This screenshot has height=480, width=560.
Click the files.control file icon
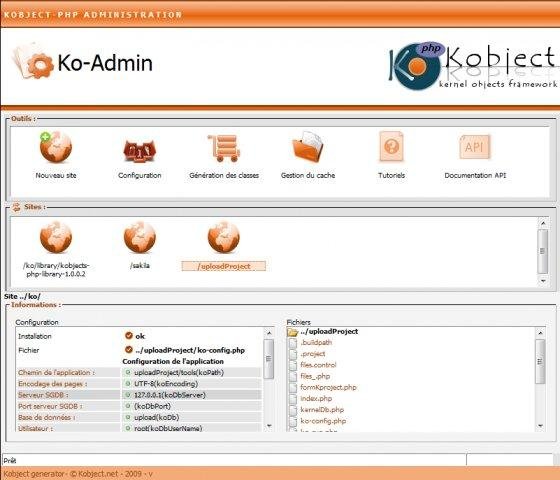coord(293,365)
